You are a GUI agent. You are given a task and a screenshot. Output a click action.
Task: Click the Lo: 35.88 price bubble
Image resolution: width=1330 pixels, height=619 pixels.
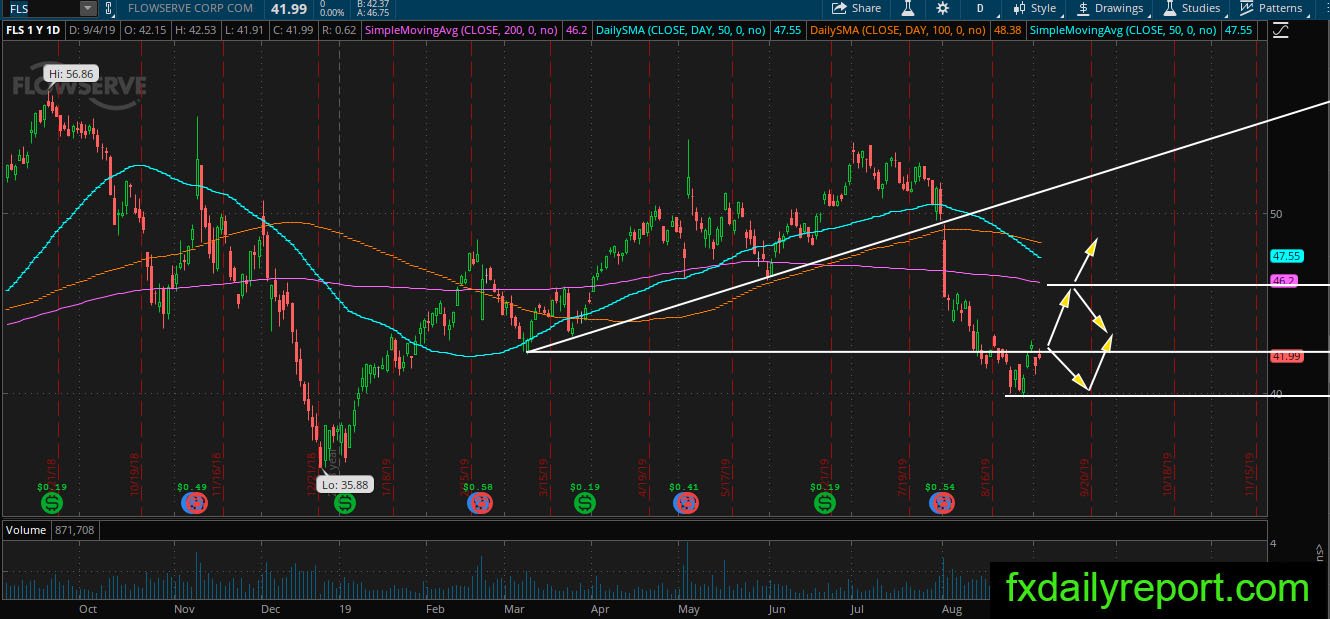coord(343,484)
